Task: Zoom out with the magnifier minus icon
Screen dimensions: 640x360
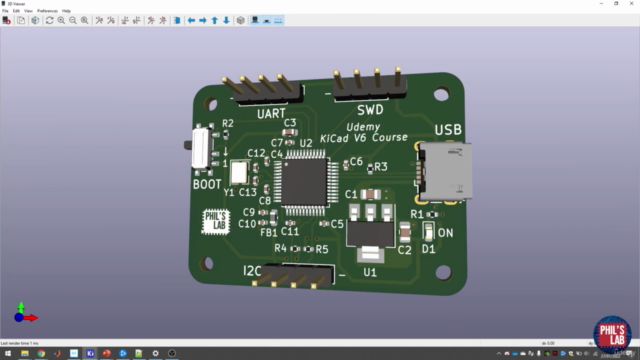Action: 73,20
